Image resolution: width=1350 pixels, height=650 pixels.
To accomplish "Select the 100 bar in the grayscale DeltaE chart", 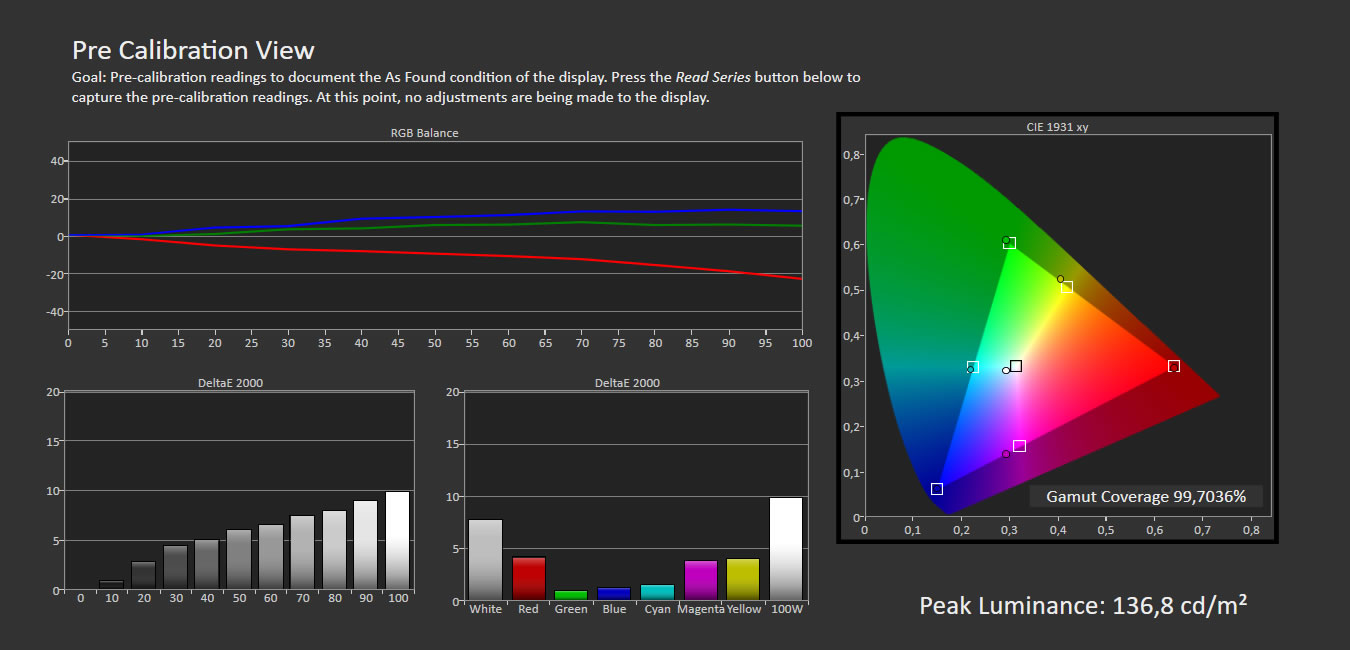I will [x=398, y=540].
